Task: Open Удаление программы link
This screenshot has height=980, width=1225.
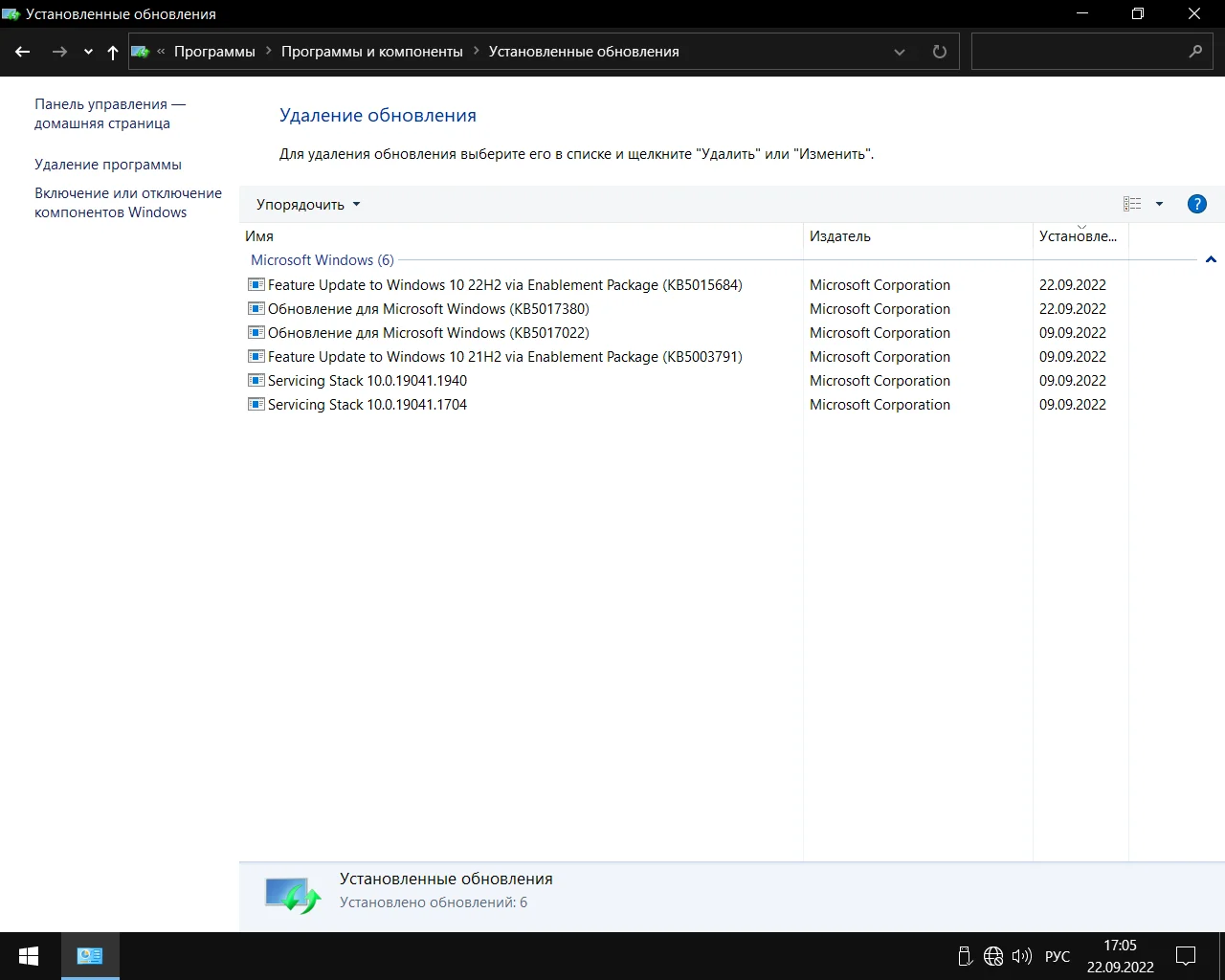Action: click(x=108, y=165)
